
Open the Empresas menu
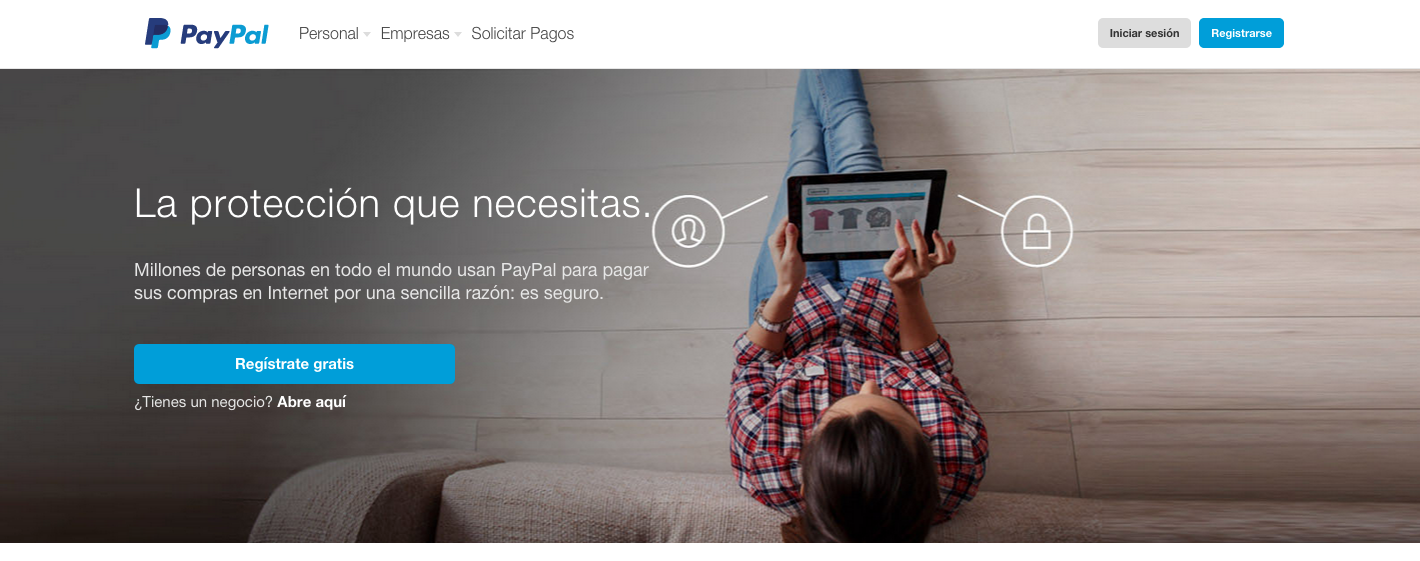pos(415,33)
